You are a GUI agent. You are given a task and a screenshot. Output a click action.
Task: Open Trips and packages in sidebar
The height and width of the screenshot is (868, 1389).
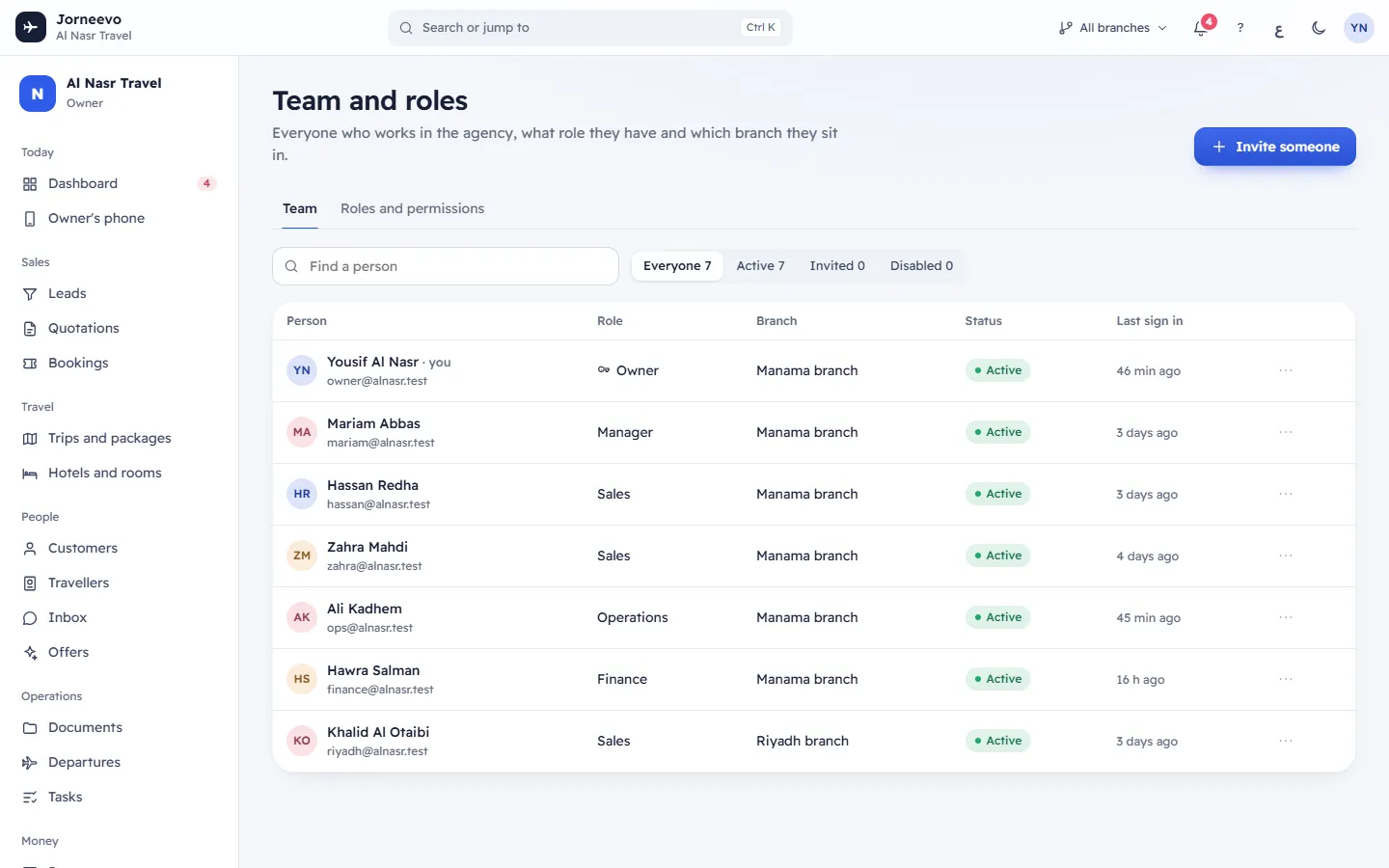point(119,438)
